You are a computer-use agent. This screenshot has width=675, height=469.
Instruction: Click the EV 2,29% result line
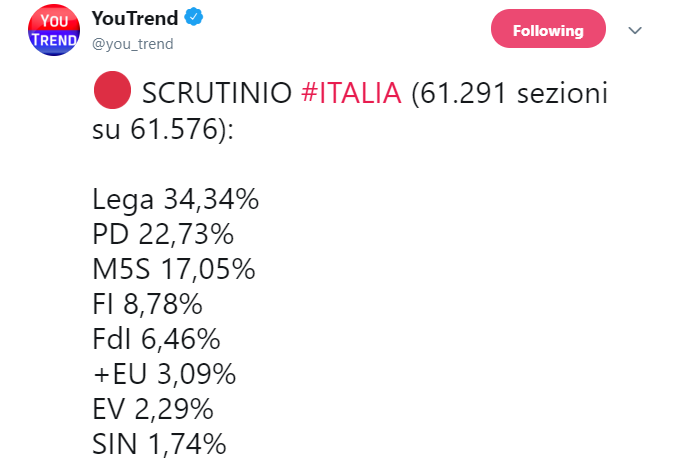pyautogui.click(x=153, y=409)
